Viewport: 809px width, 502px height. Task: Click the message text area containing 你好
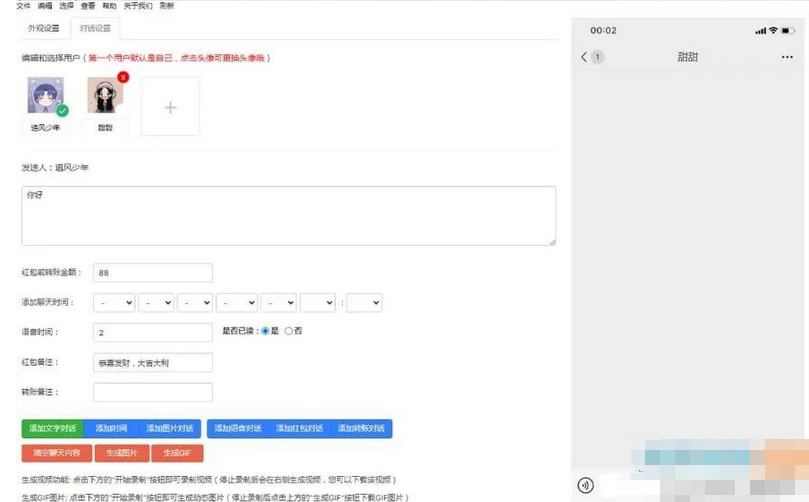pyautogui.click(x=289, y=216)
